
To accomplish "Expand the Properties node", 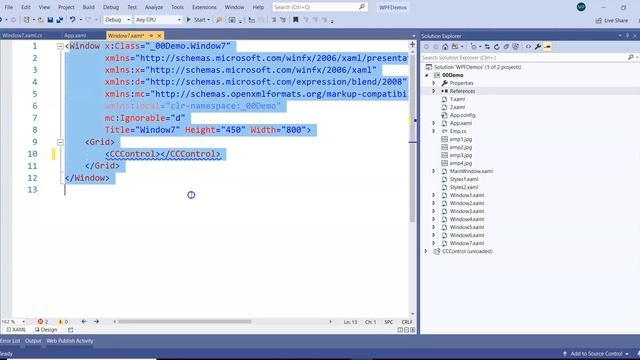I will click(434, 83).
